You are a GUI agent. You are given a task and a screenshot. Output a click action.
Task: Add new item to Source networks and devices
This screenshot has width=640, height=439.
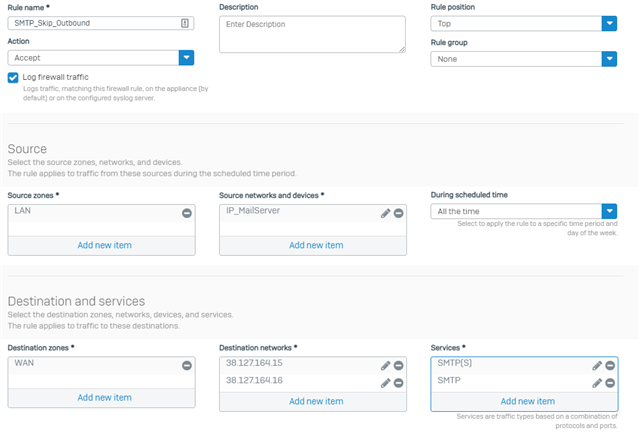pyautogui.click(x=316, y=245)
